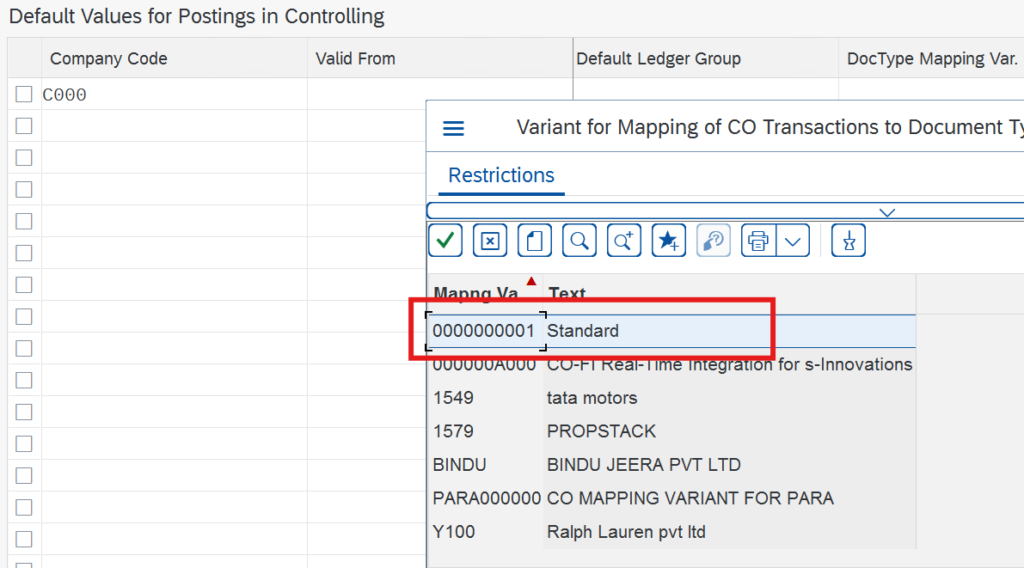
Task: Switch to the Restrictions tab
Action: [501, 175]
